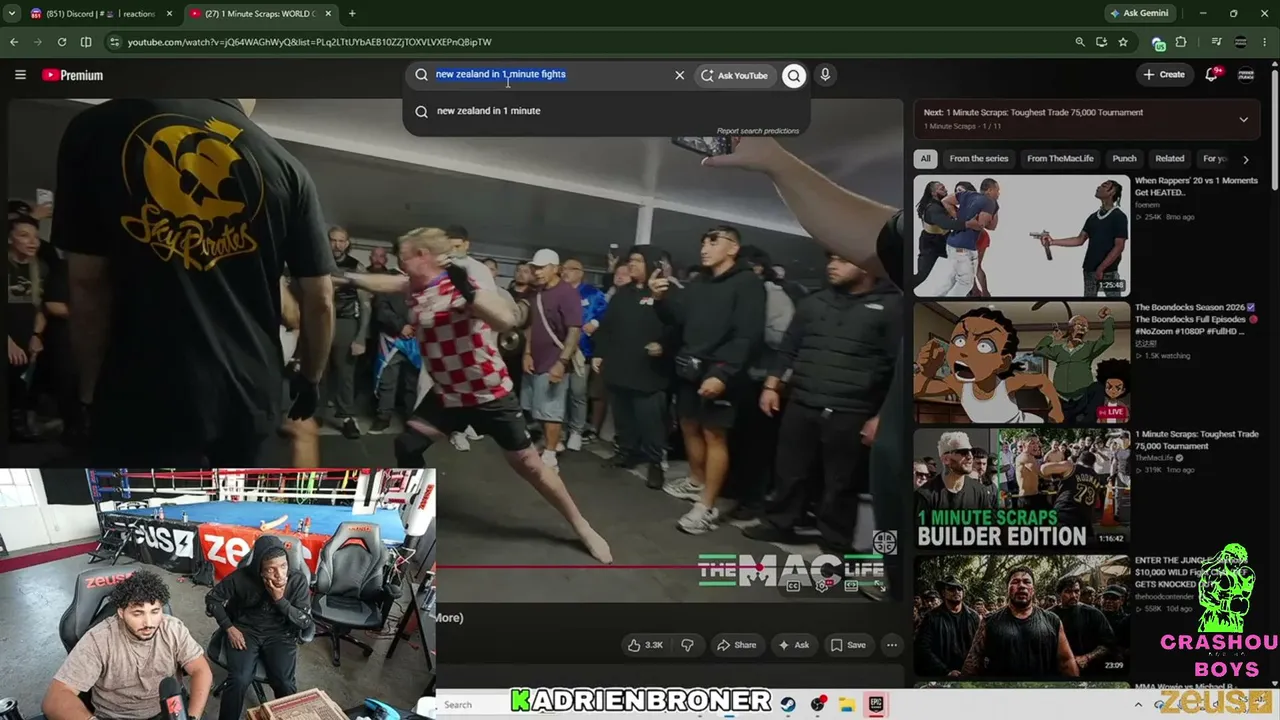Screen dimensions: 1280x720
Task: Click '1 Minute Scraps: Toughest Trade' video title
Action: coord(1196,440)
